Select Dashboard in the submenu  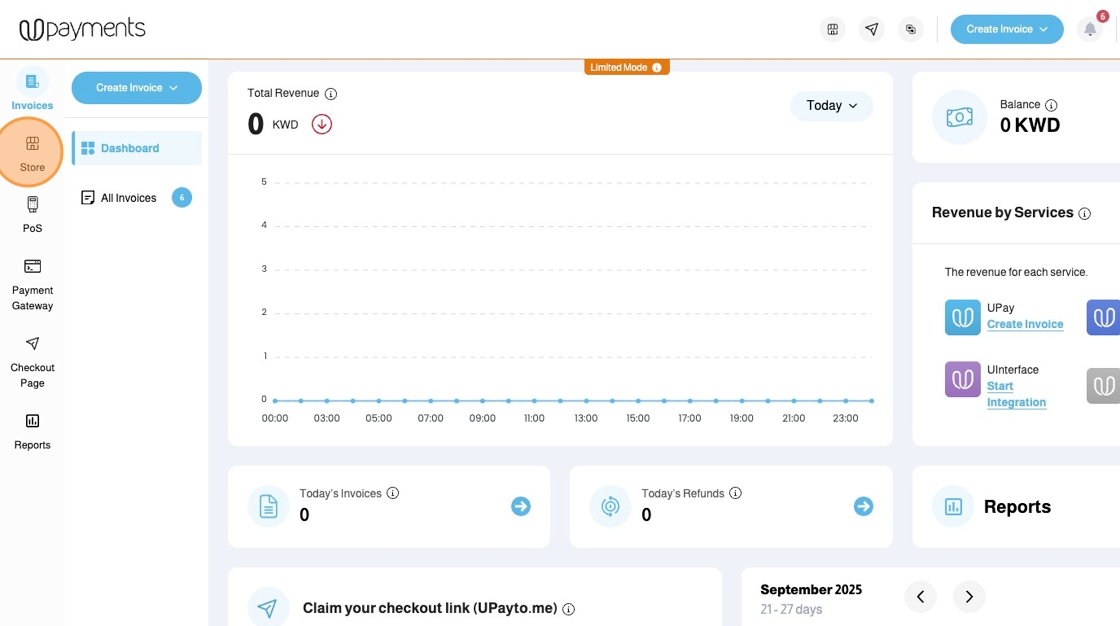click(x=137, y=148)
